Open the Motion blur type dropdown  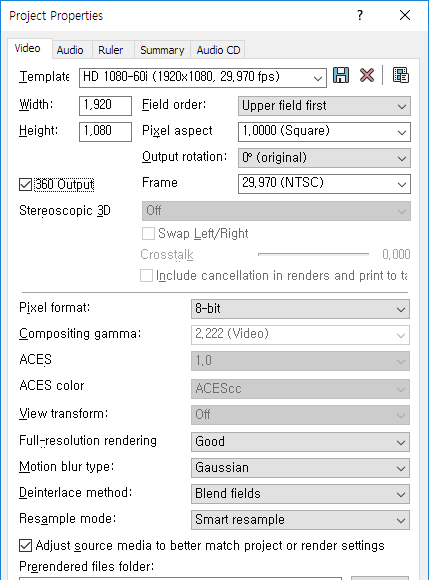(300, 468)
